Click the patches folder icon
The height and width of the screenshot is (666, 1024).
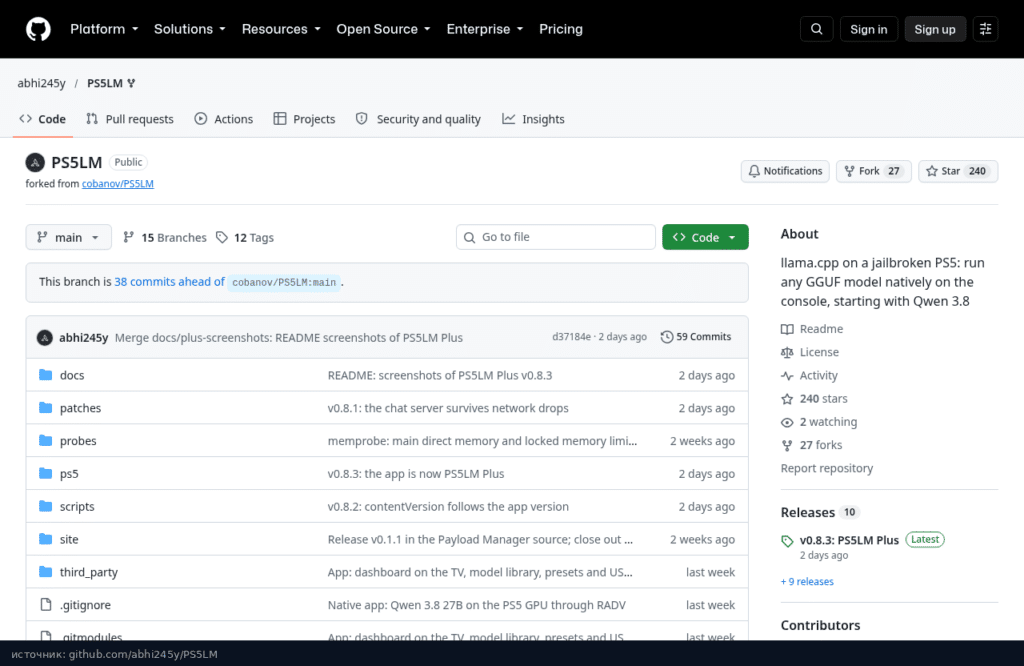[45, 407]
